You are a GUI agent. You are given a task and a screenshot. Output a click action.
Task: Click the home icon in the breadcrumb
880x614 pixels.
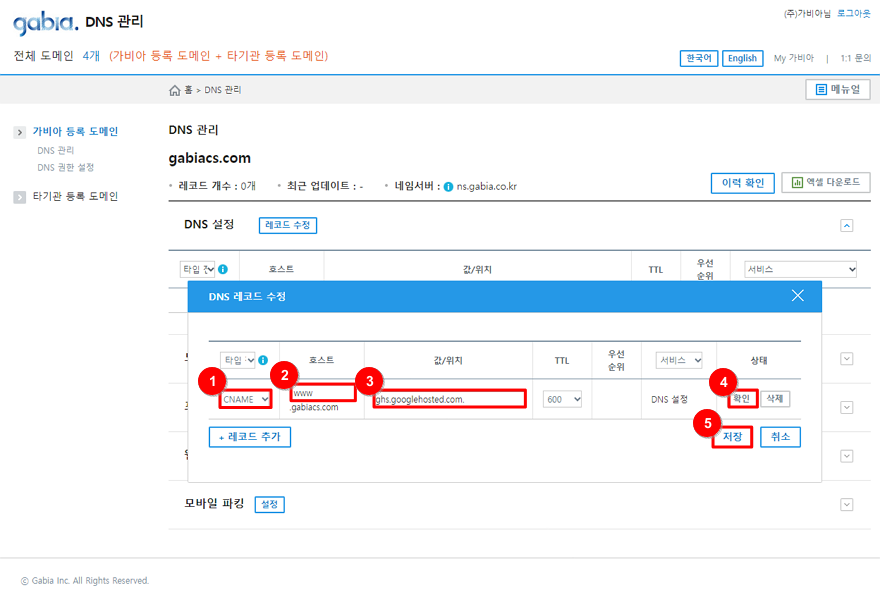coord(175,90)
